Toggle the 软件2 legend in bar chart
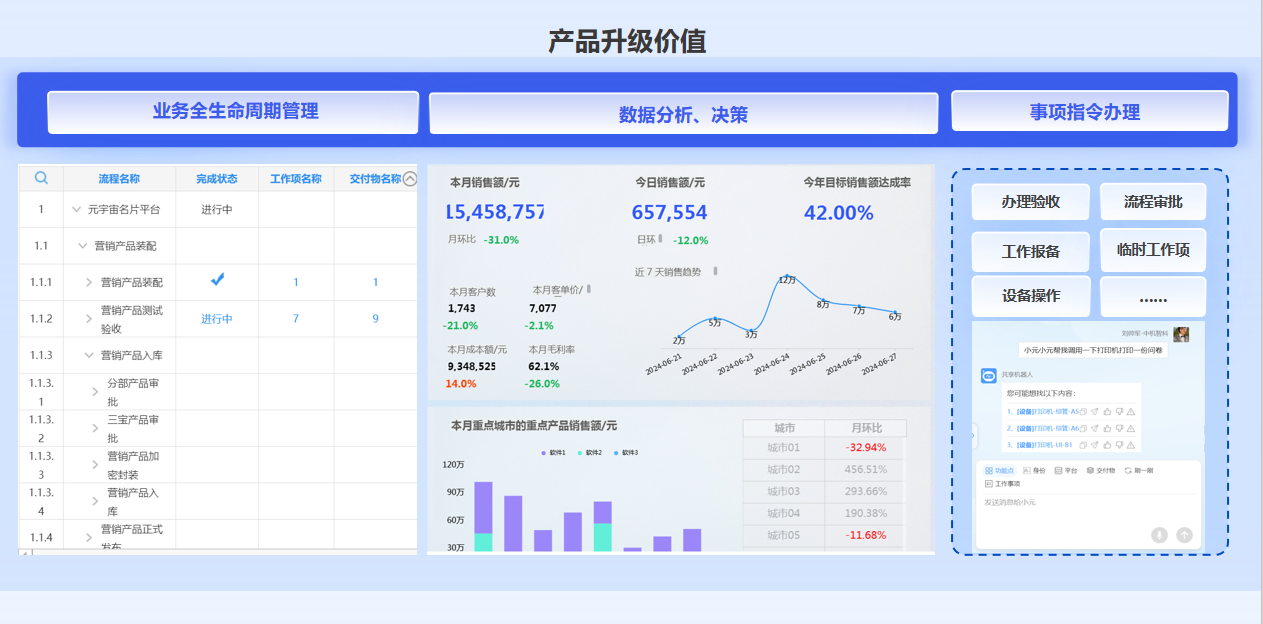The image size is (1263, 624). 589,453
